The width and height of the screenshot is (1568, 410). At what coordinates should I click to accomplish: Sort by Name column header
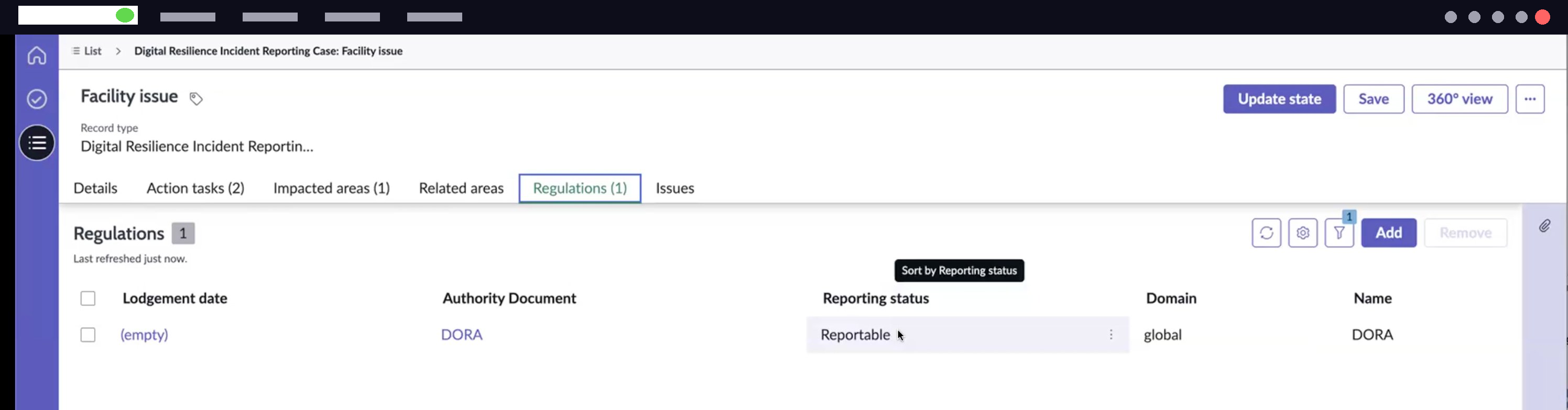(1373, 298)
